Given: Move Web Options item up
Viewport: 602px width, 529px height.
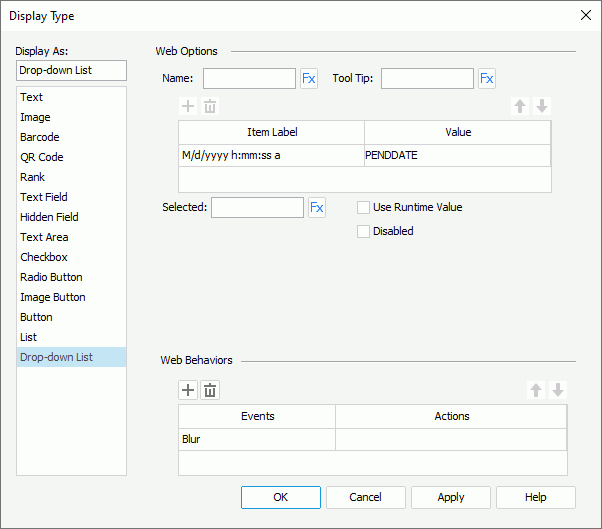Looking at the screenshot, I should (x=520, y=106).
